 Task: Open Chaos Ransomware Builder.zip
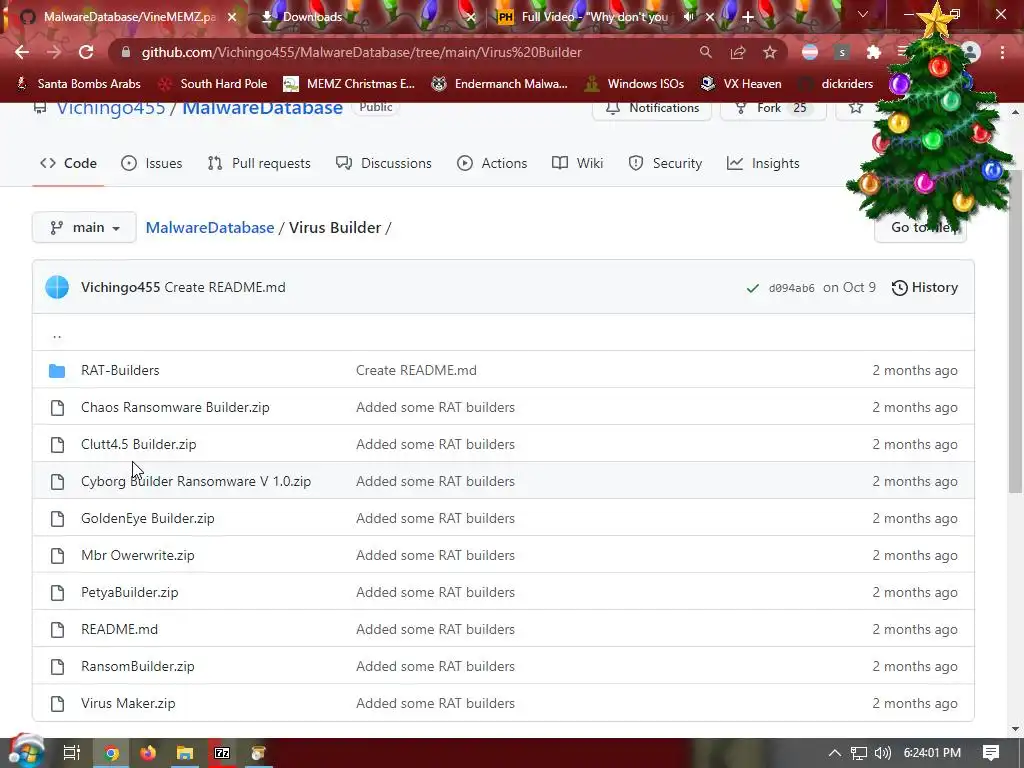(x=175, y=408)
